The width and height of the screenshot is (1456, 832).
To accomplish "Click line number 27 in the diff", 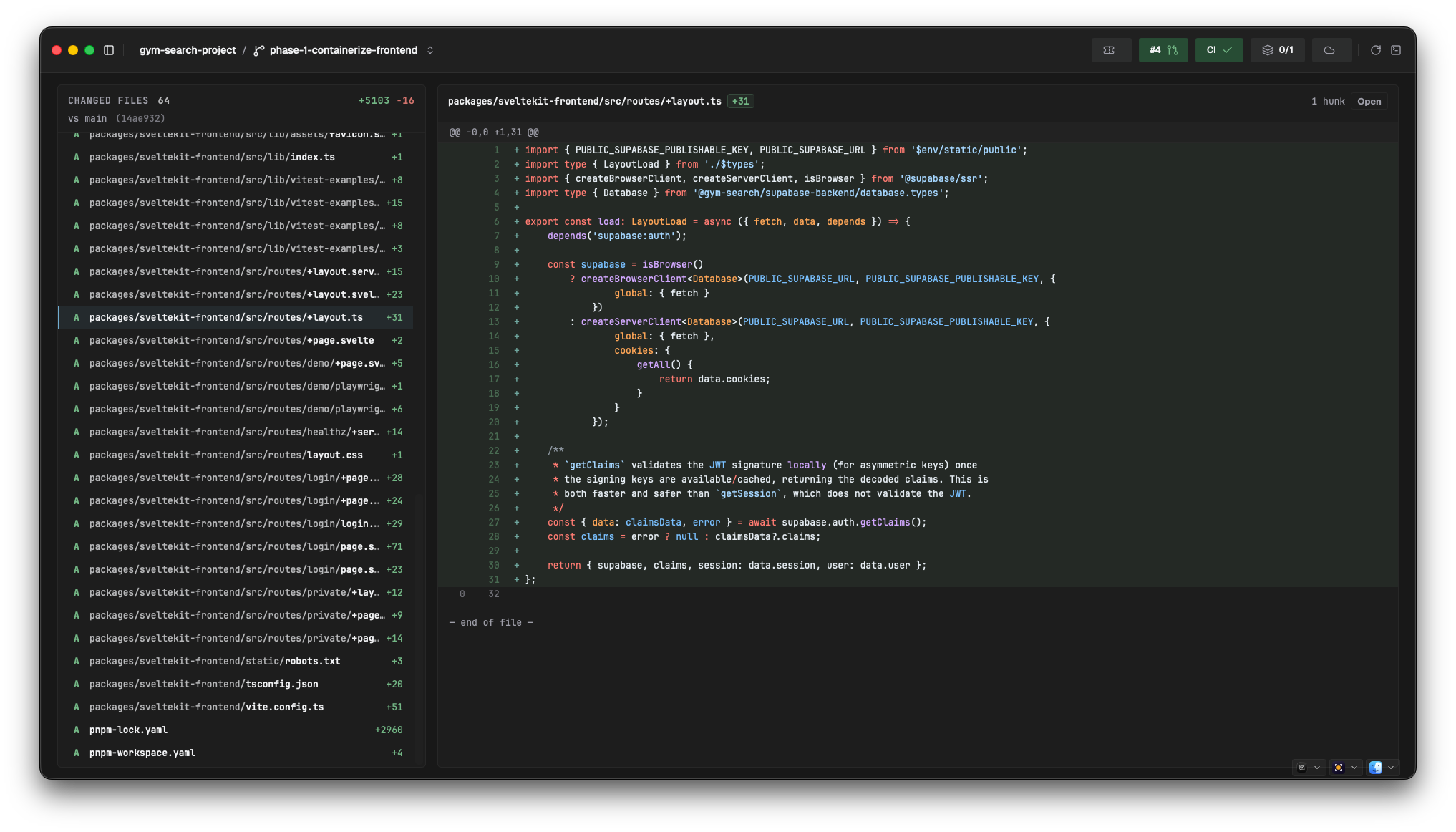I will pos(494,523).
